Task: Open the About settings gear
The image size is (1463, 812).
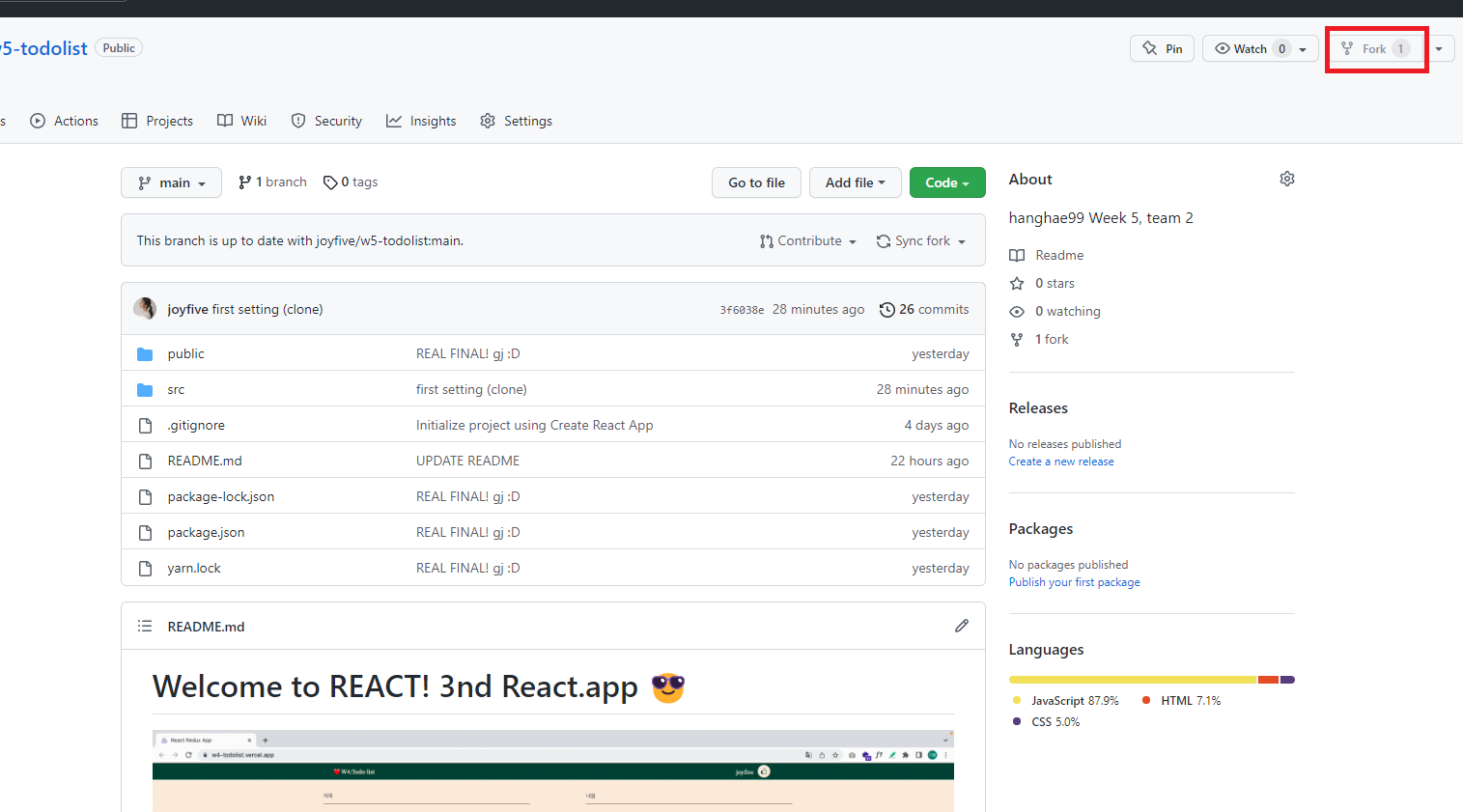Action: [x=1286, y=179]
